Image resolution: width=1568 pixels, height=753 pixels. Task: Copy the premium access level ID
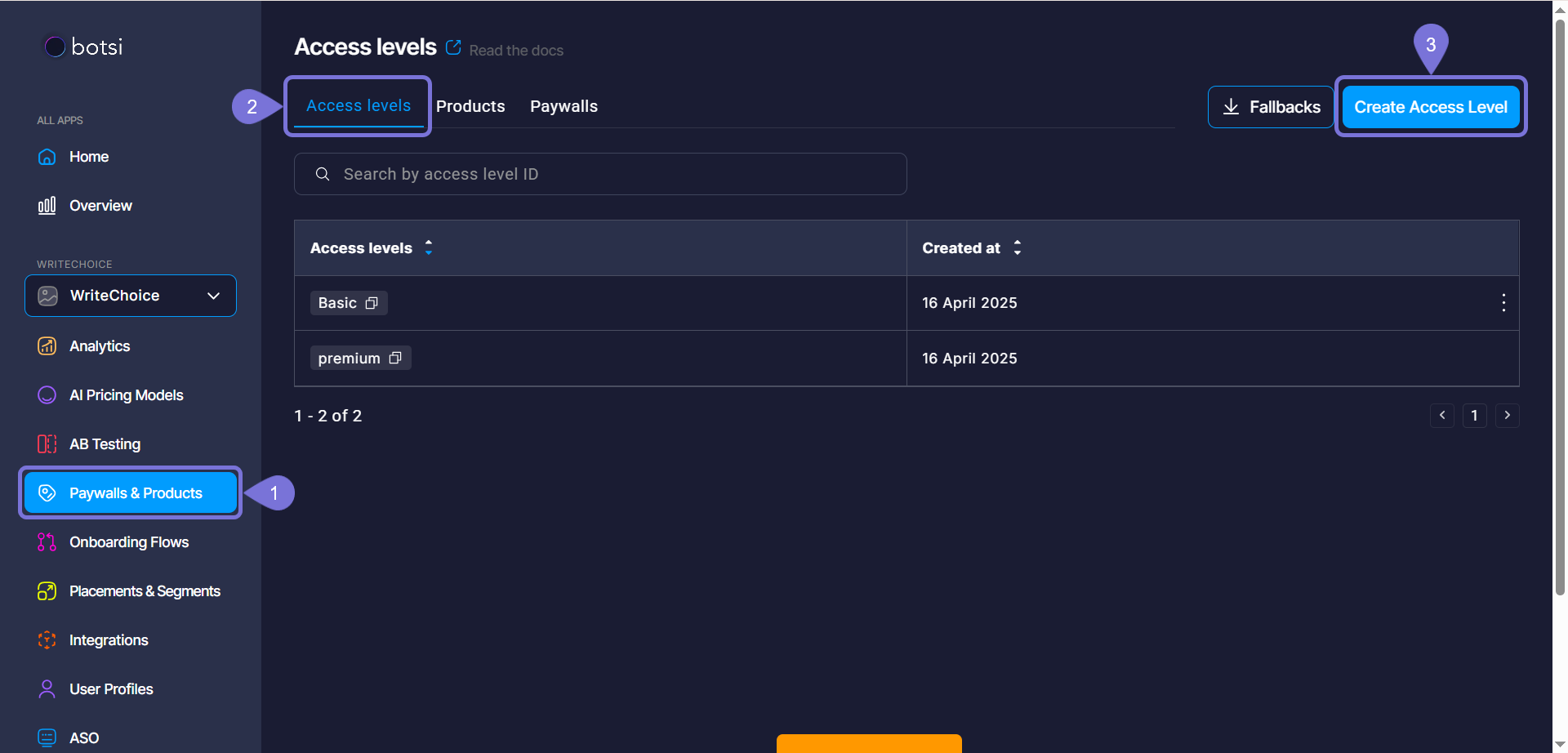(395, 359)
